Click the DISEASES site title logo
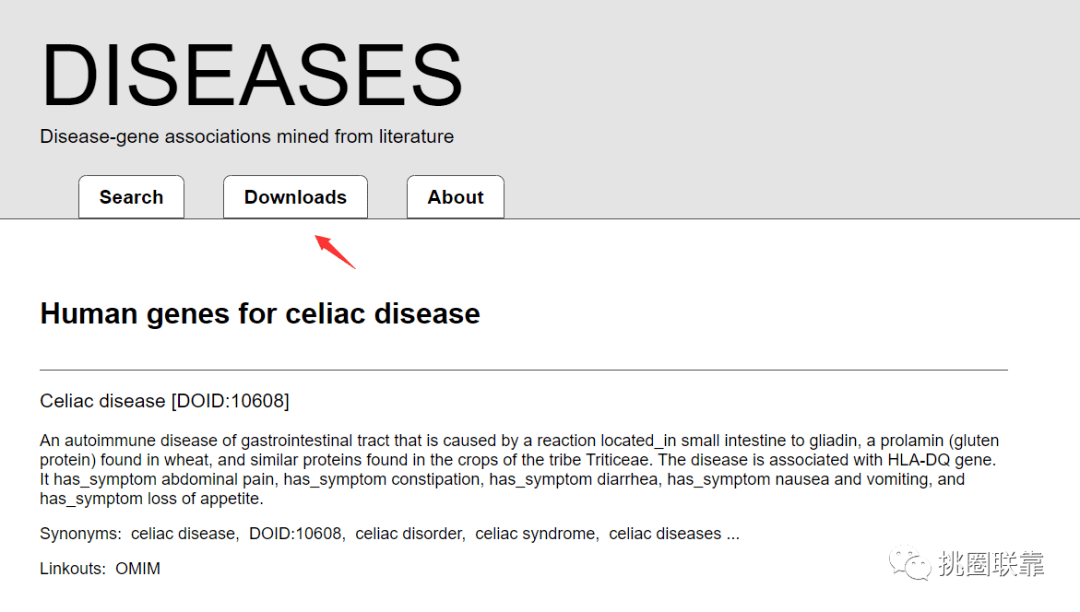 (252, 74)
